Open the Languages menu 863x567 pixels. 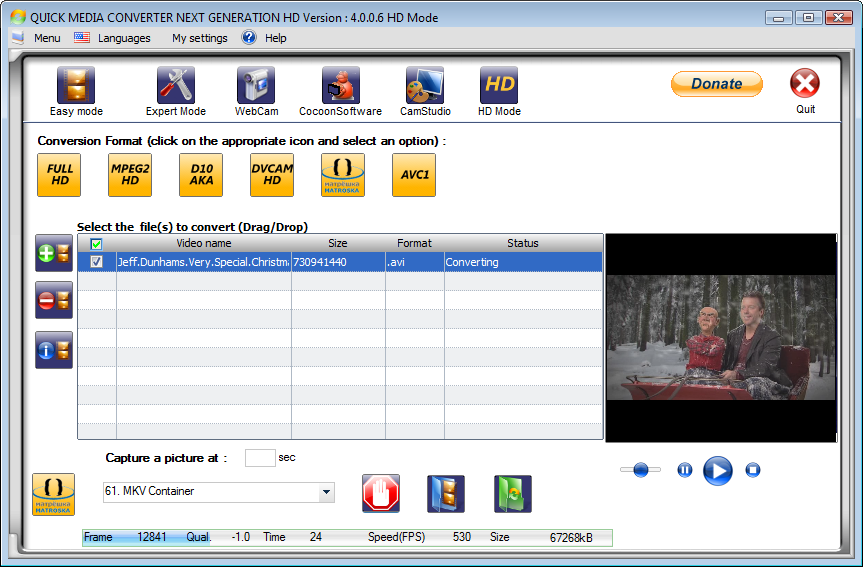pos(124,38)
